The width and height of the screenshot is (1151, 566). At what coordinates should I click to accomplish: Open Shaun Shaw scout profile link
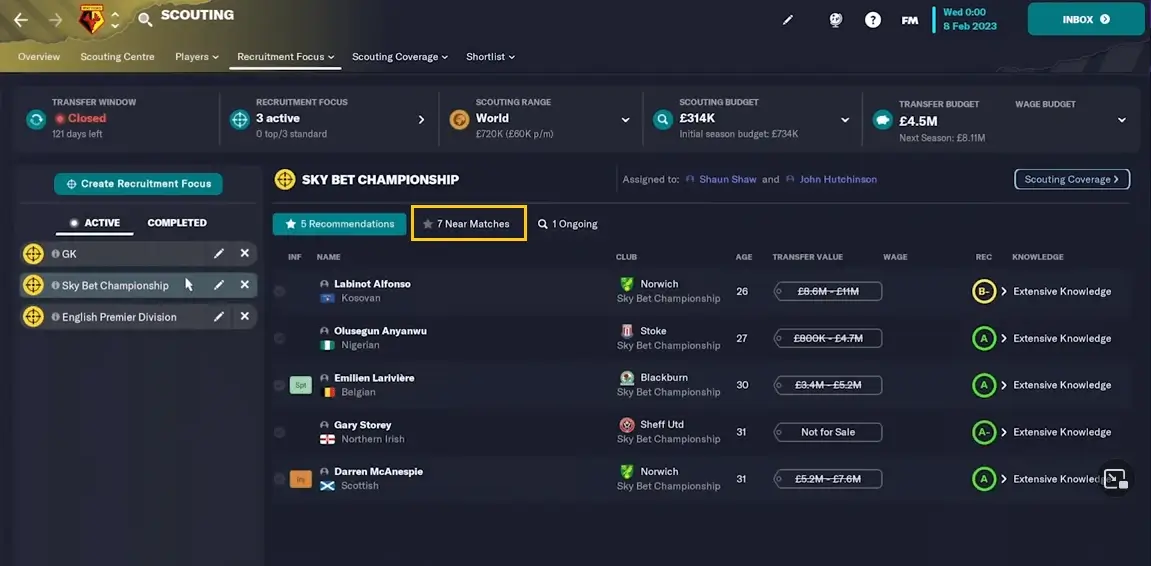[727, 179]
